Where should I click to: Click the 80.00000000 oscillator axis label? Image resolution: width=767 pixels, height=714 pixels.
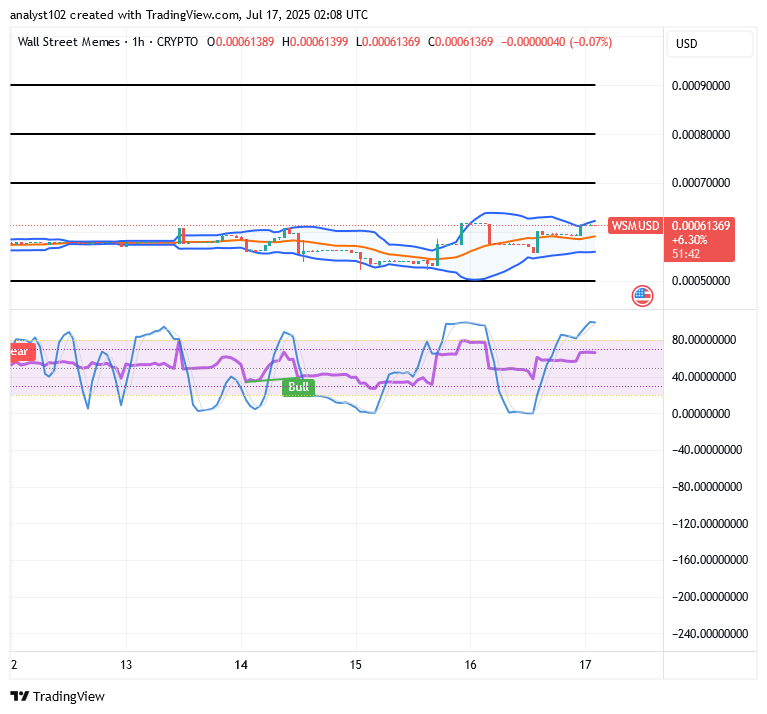704,339
